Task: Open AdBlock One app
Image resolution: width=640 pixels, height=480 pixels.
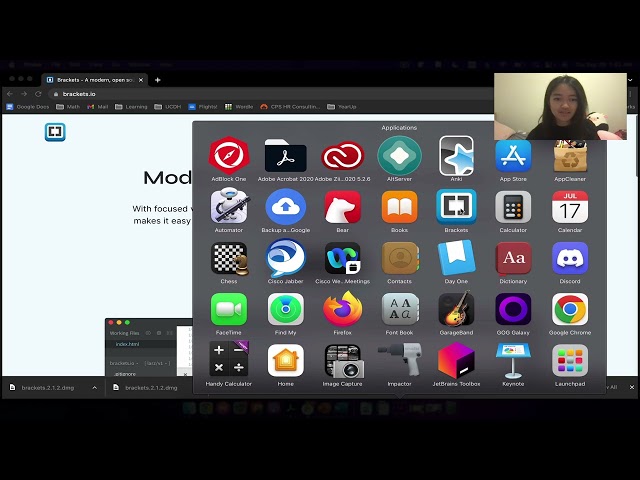Action: (x=229, y=156)
